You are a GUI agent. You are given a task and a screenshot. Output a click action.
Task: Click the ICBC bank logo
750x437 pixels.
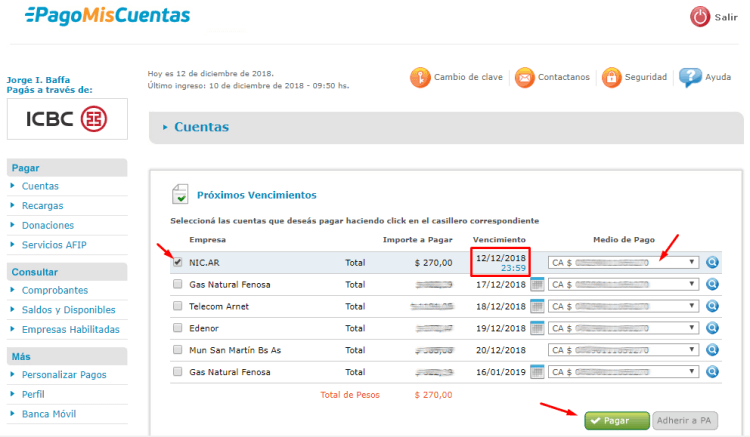pyautogui.click(x=67, y=119)
